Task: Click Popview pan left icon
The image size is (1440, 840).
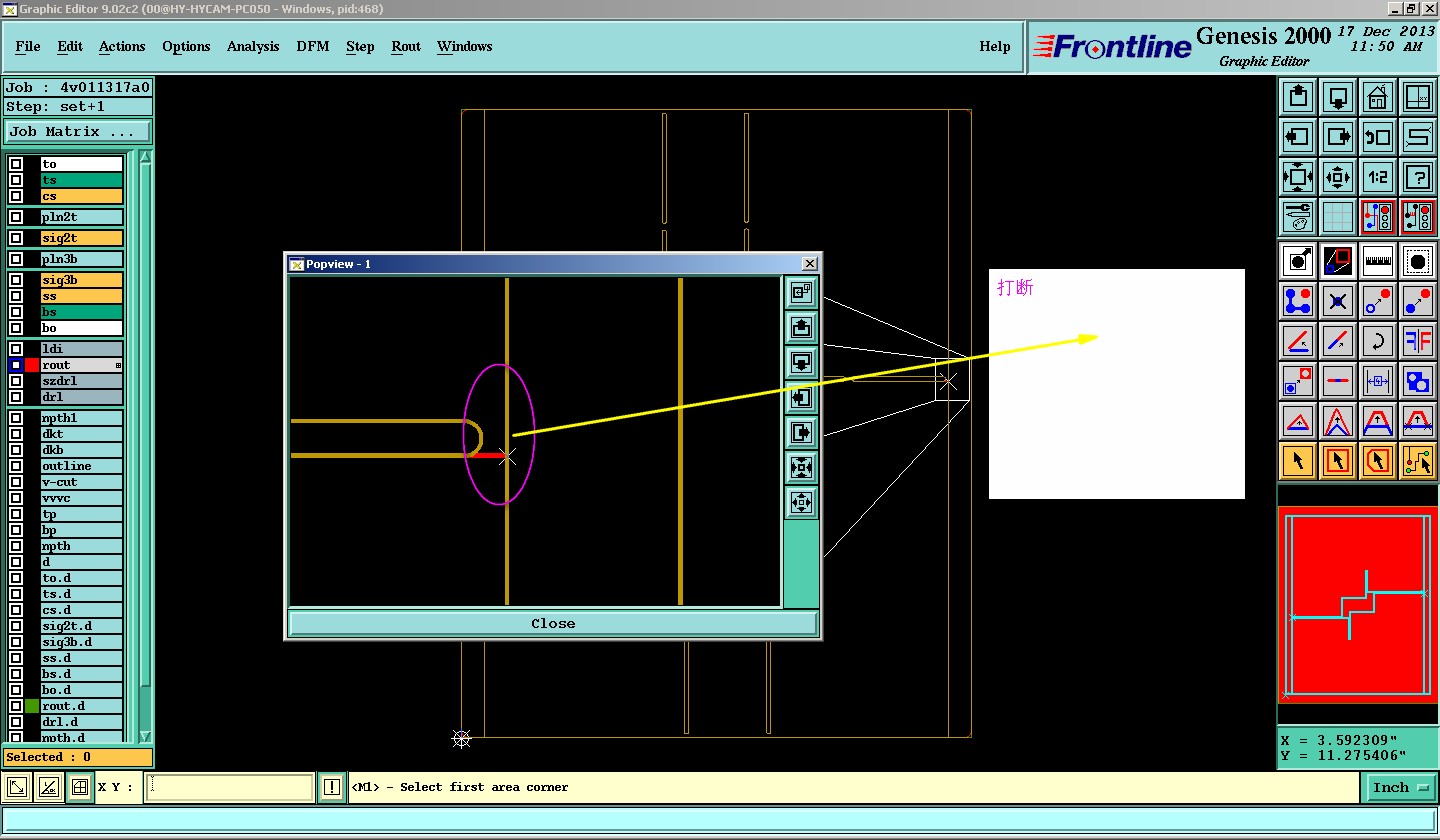Action: 801,397
